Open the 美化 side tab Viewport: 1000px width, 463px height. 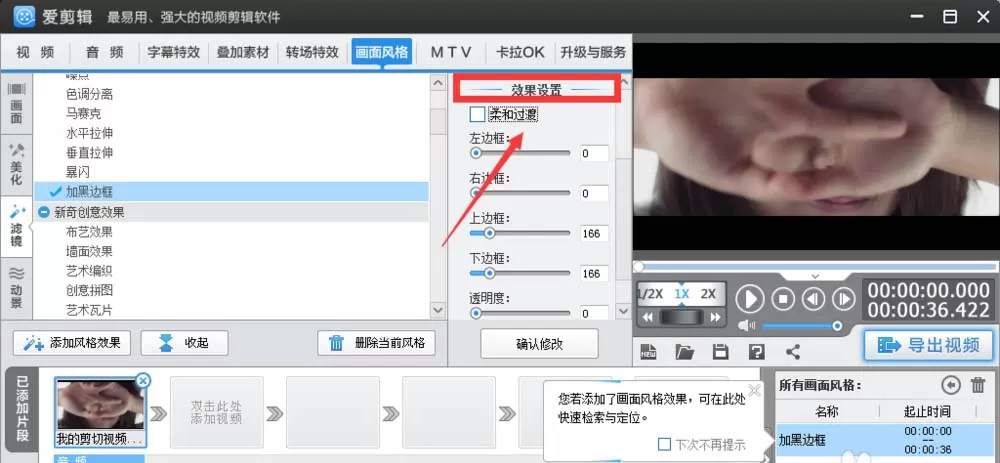[x=16, y=165]
